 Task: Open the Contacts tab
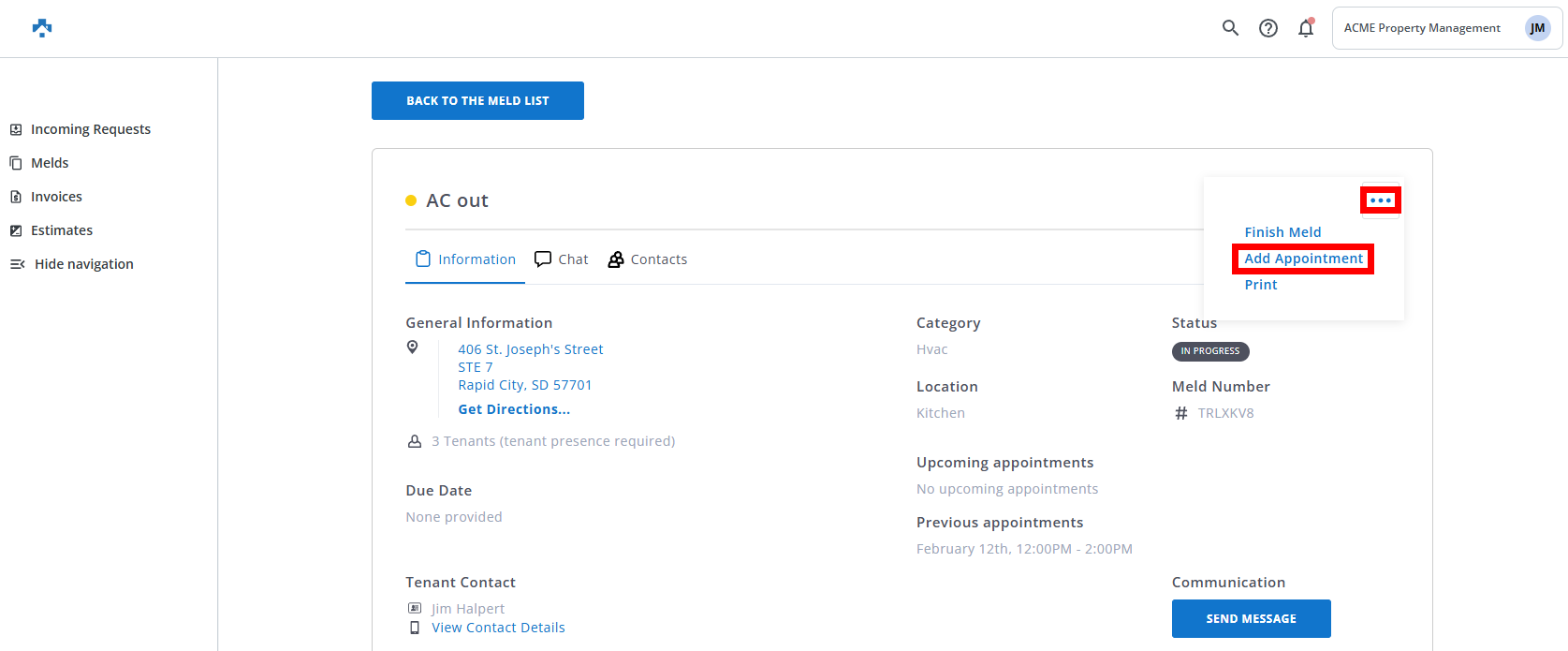(x=648, y=259)
